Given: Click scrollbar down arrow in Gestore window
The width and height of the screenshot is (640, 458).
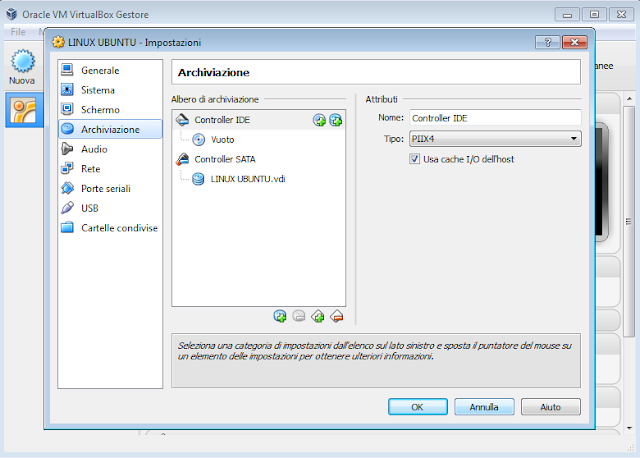Looking at the screenshot, I should [x=629, y=428].
